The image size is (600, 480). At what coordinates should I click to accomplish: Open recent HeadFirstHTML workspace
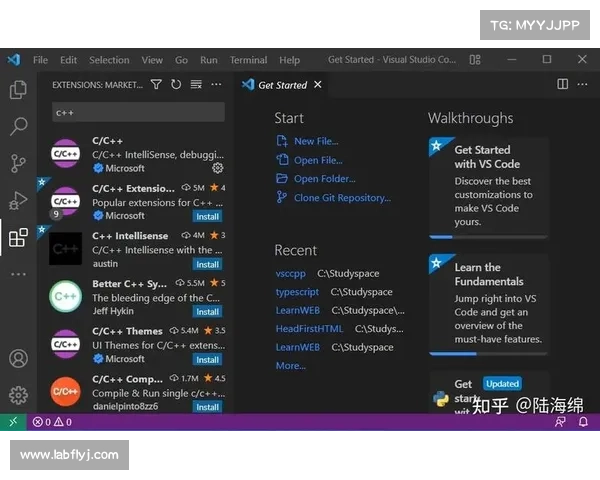point(309,329)
